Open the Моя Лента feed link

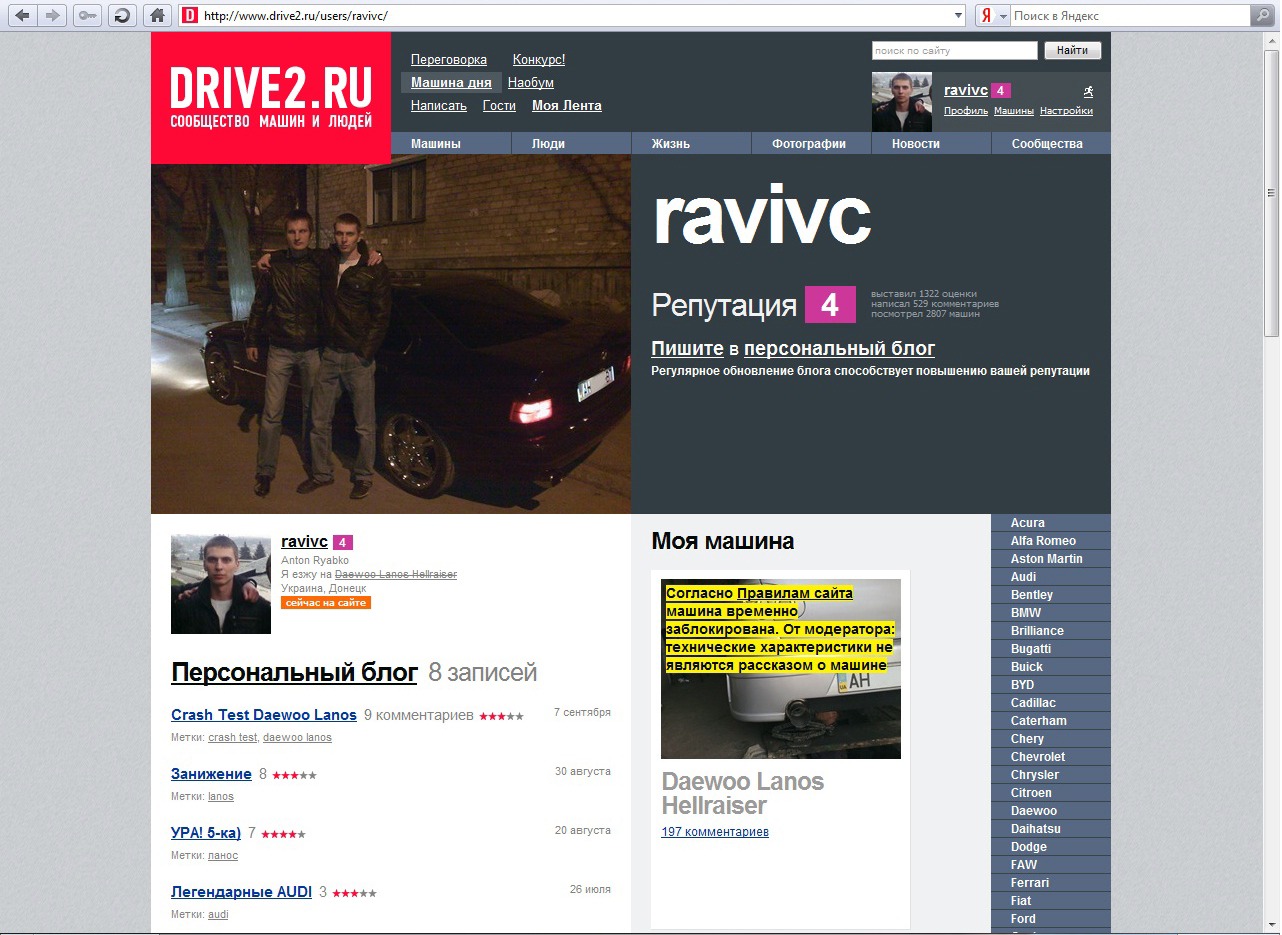567,106
